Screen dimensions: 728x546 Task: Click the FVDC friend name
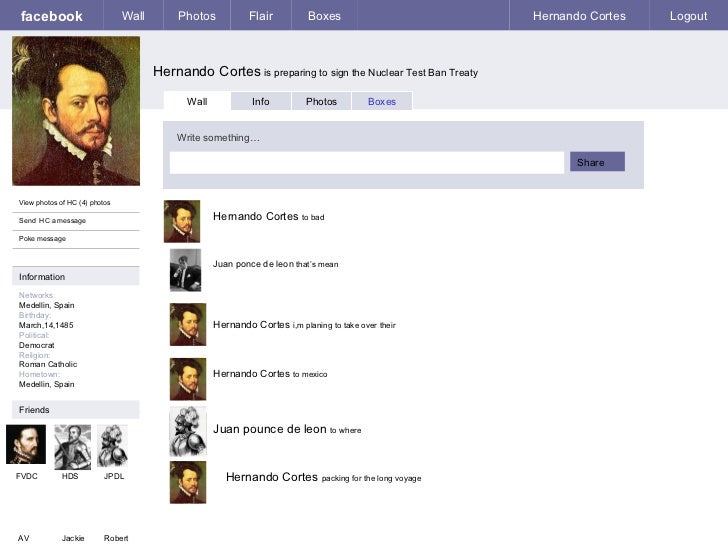coord(26,476)
